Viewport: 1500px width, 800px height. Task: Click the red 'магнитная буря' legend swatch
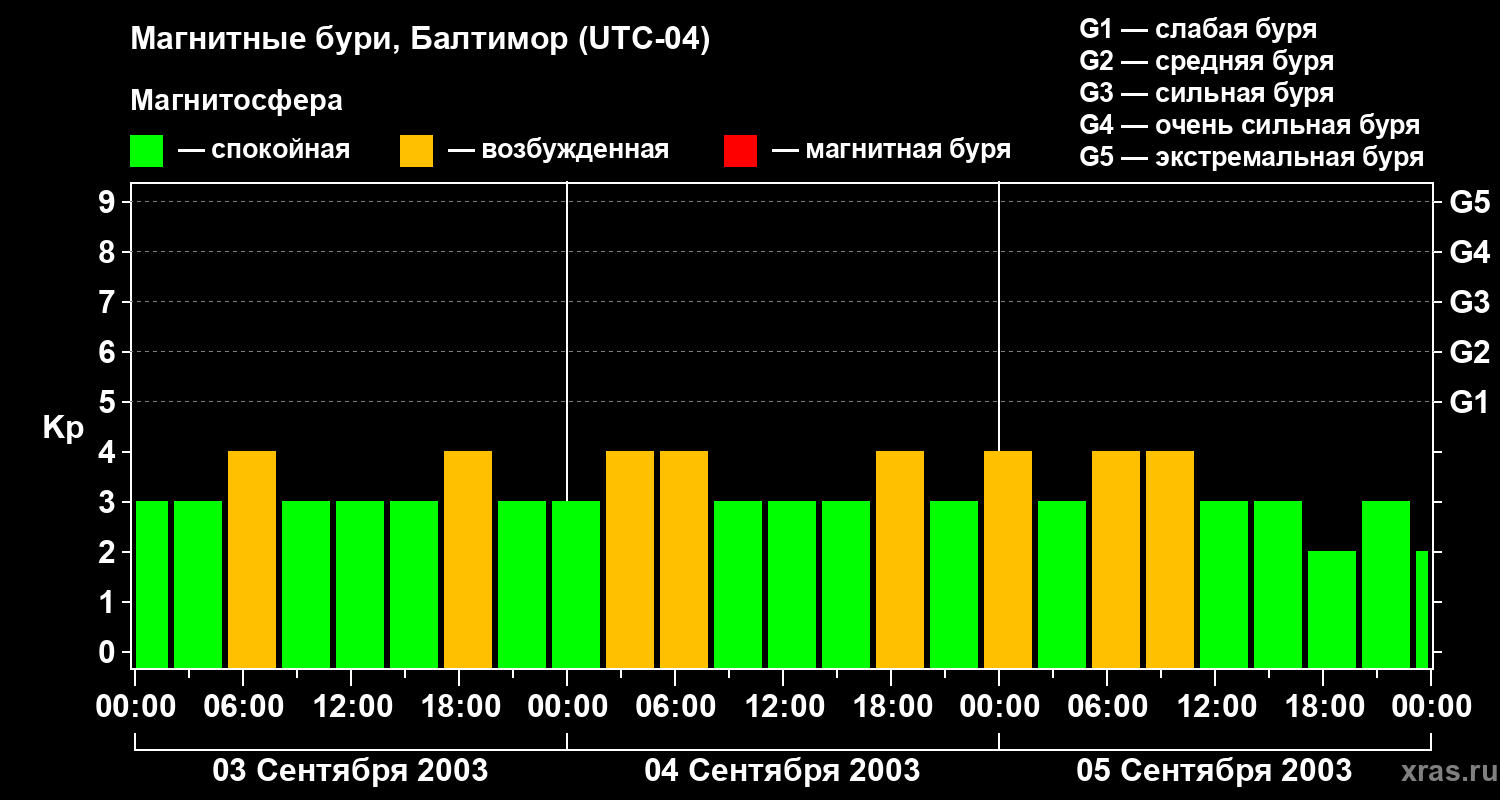[x=740, y=151]
